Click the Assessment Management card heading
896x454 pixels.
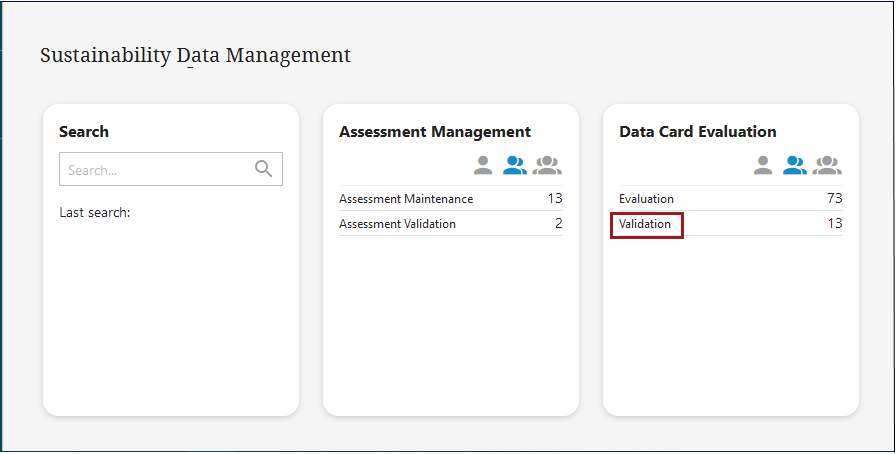click(435, 132)
